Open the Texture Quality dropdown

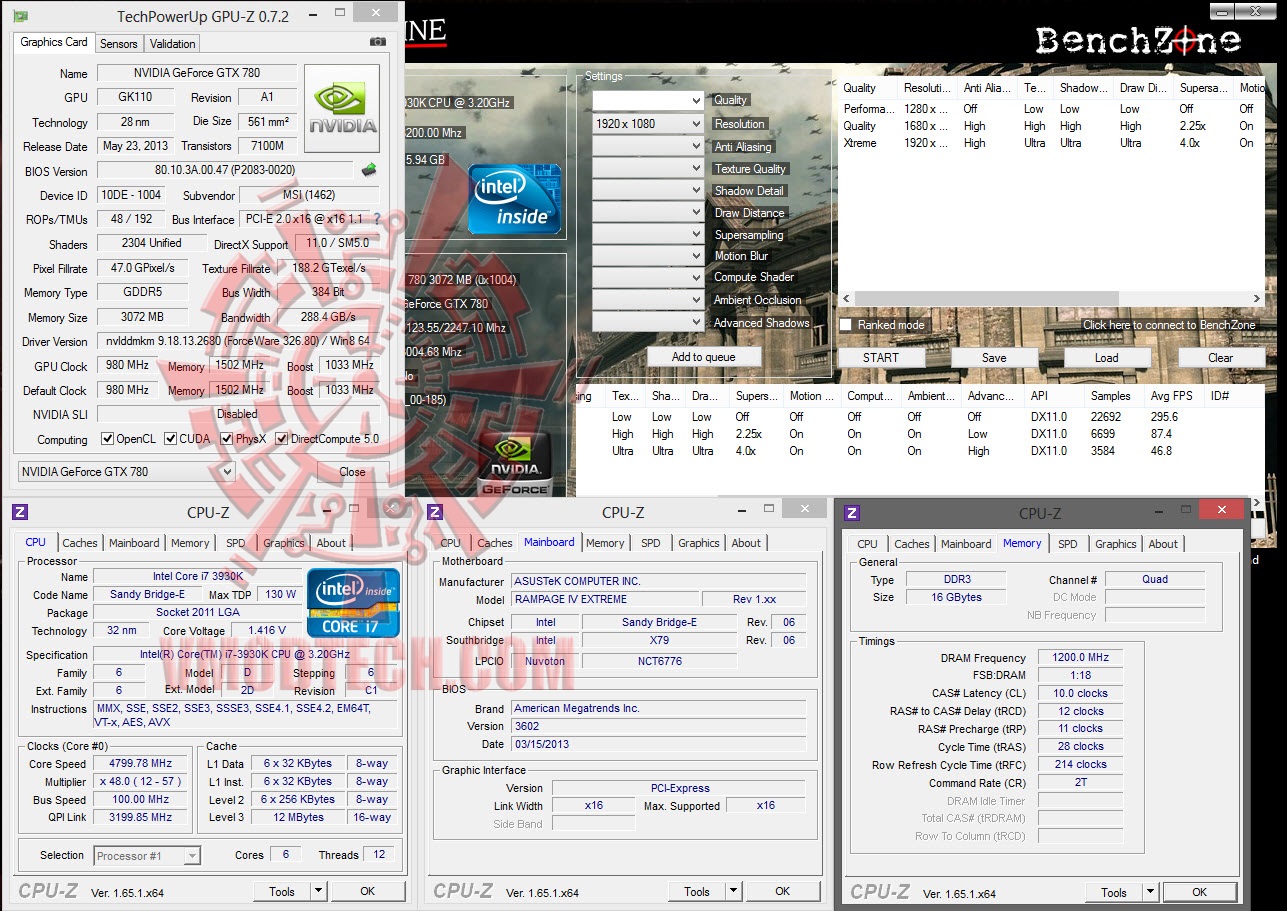[648, 168]
